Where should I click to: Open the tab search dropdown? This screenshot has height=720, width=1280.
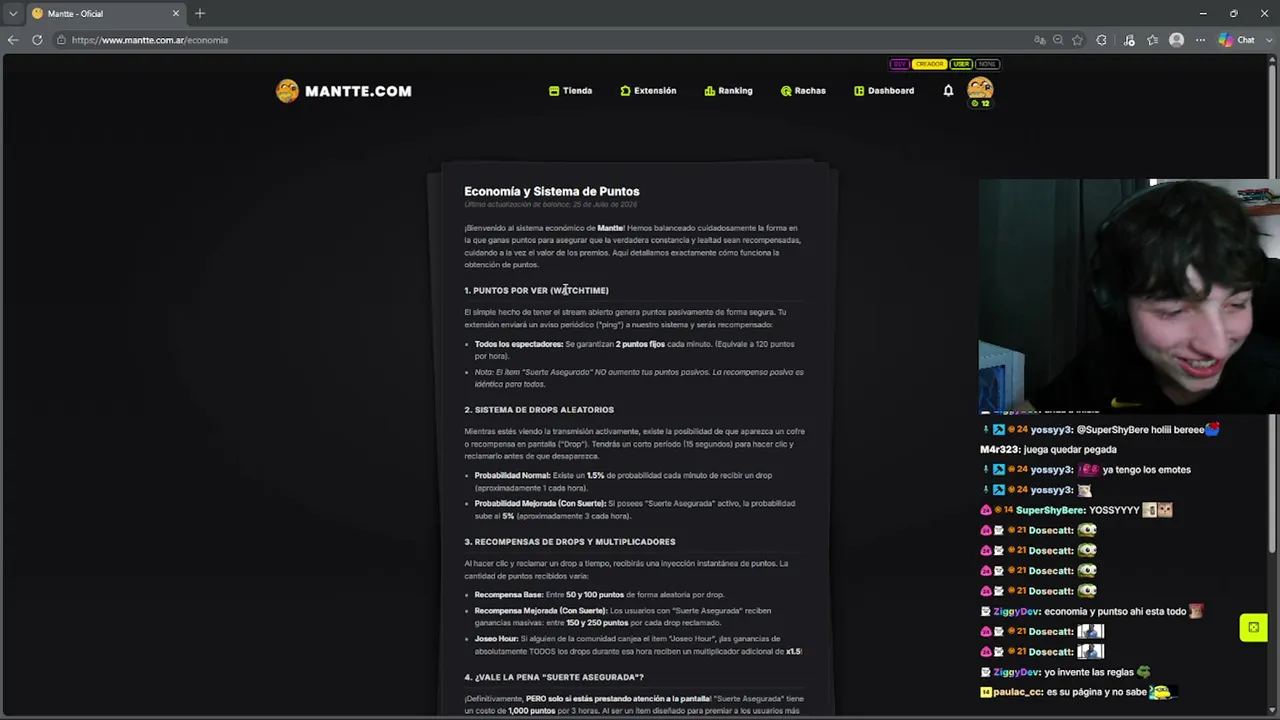pos(13,13)
